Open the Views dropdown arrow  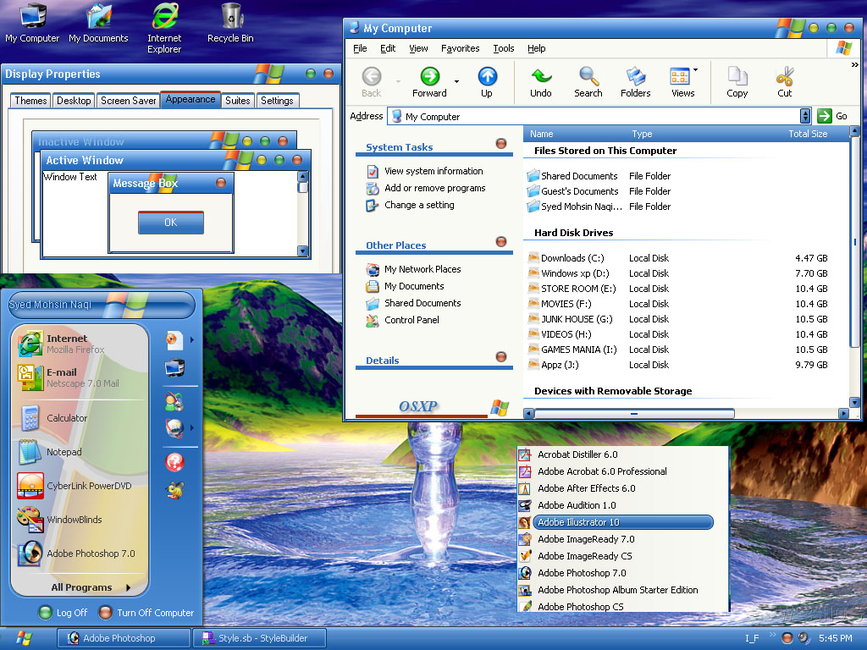pyautogui.click(x=696, y=70)
